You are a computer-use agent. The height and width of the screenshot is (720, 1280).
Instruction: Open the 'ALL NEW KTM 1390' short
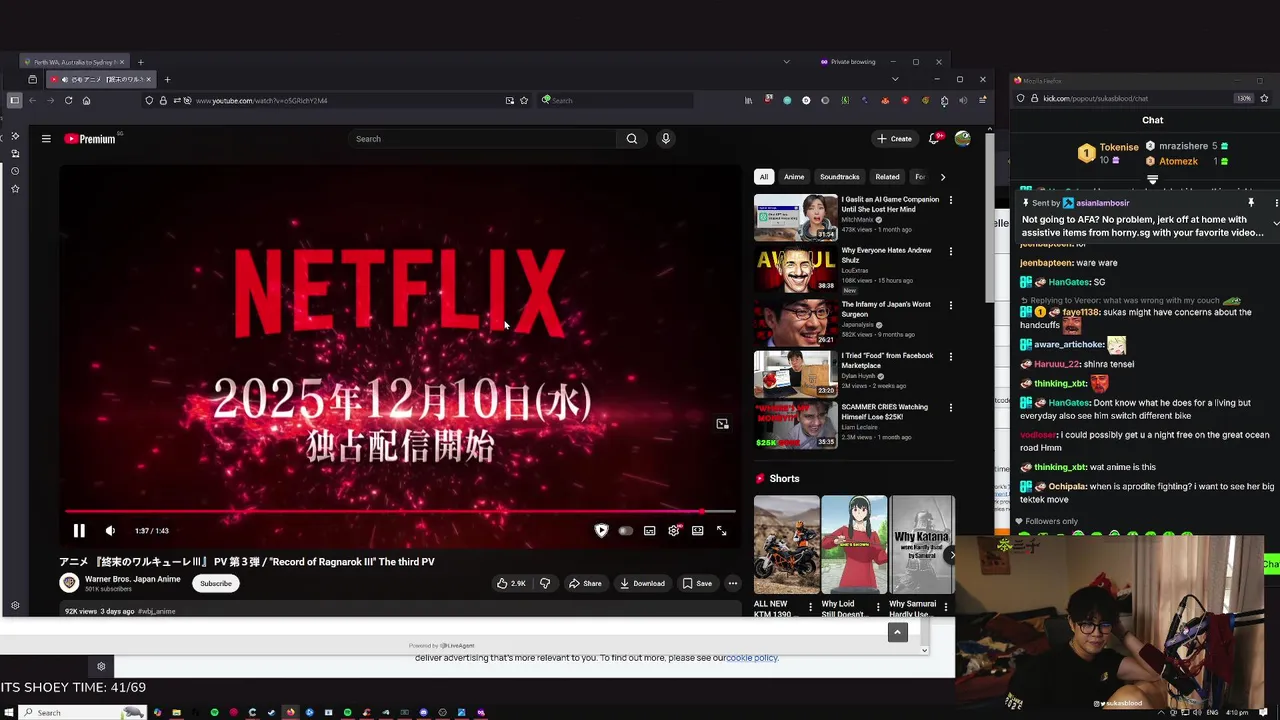tap(786, 546)
